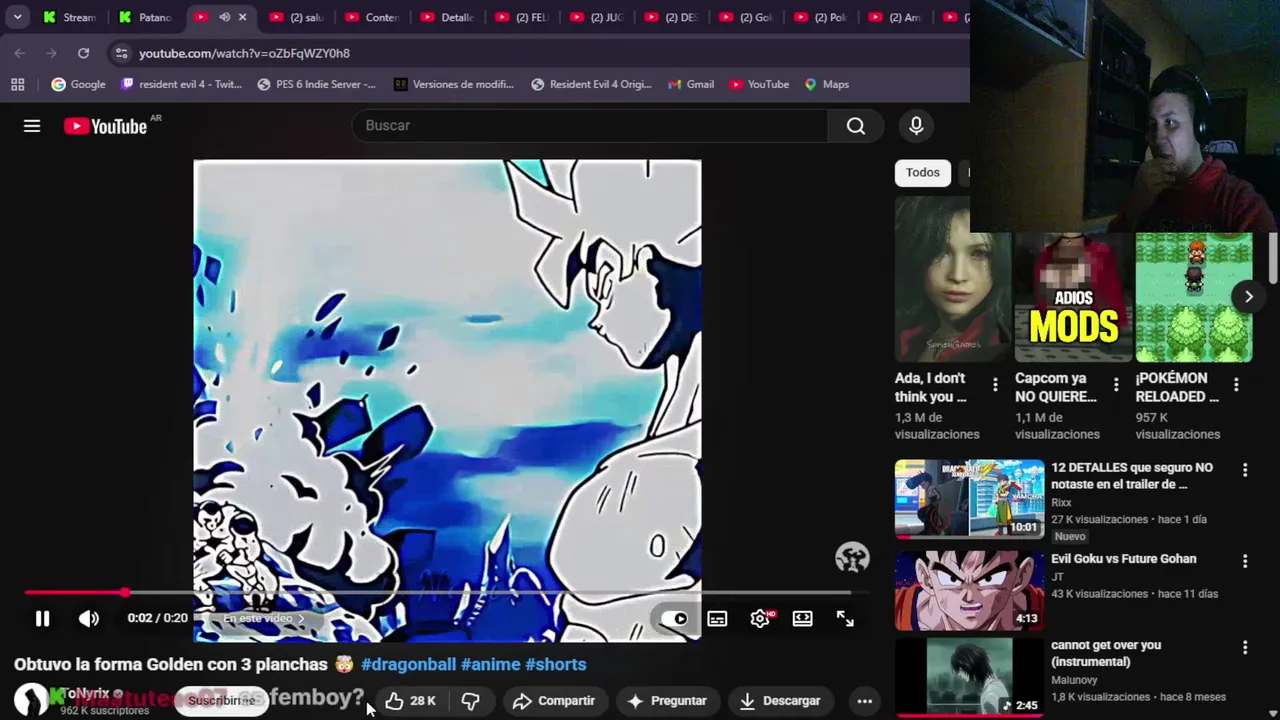Toggle subtitles in the video player
The image size is (1280, 720).
(717, 619)
